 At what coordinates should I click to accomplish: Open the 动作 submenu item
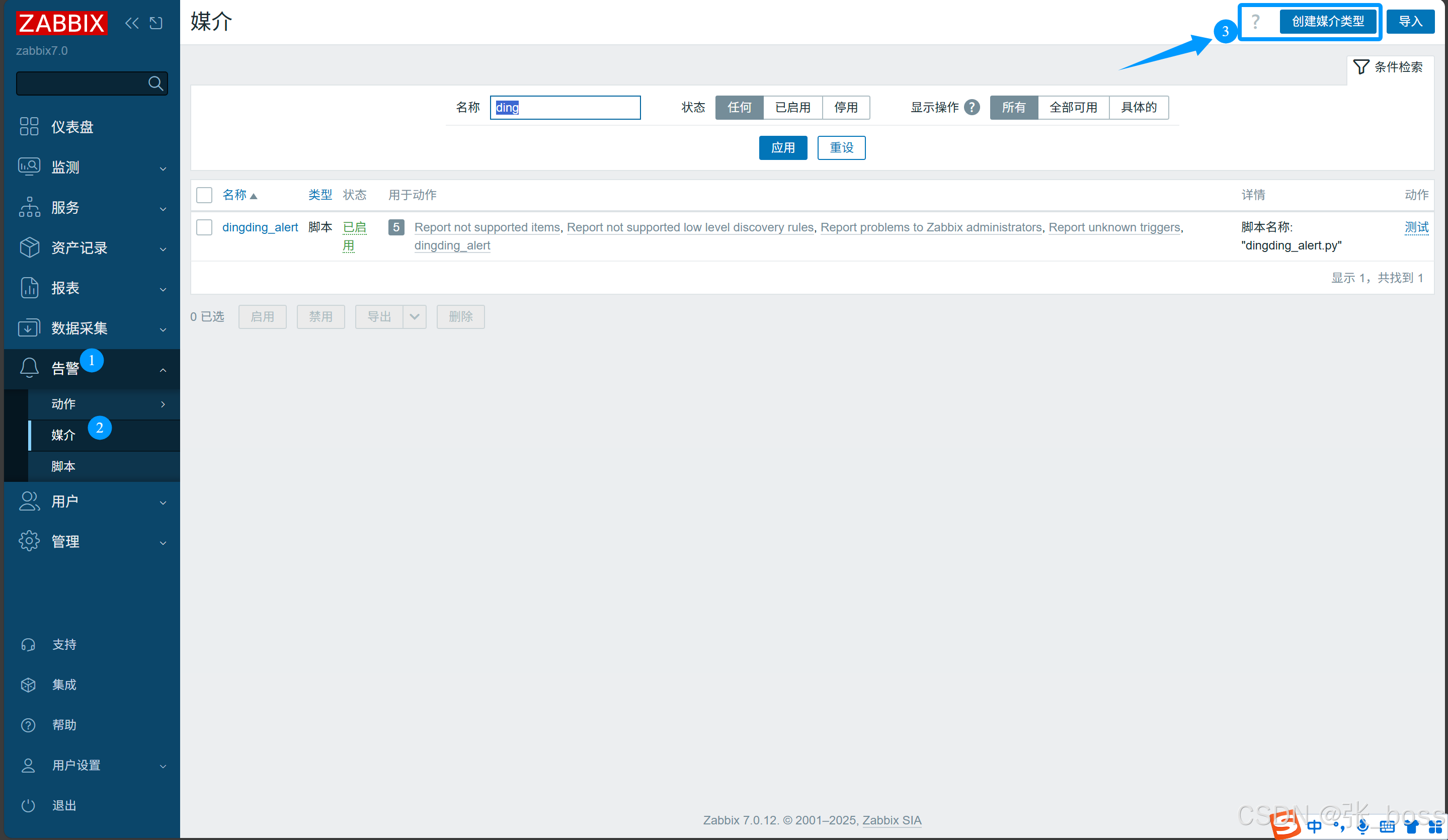[x=63, y=404]
